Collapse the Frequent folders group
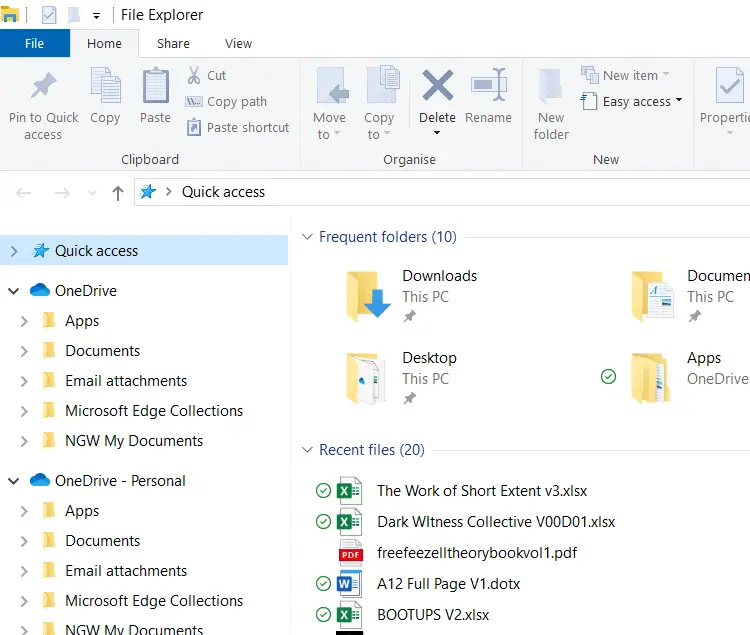Image resolution: width=750 pixels, height=635 pixels. 307,237
